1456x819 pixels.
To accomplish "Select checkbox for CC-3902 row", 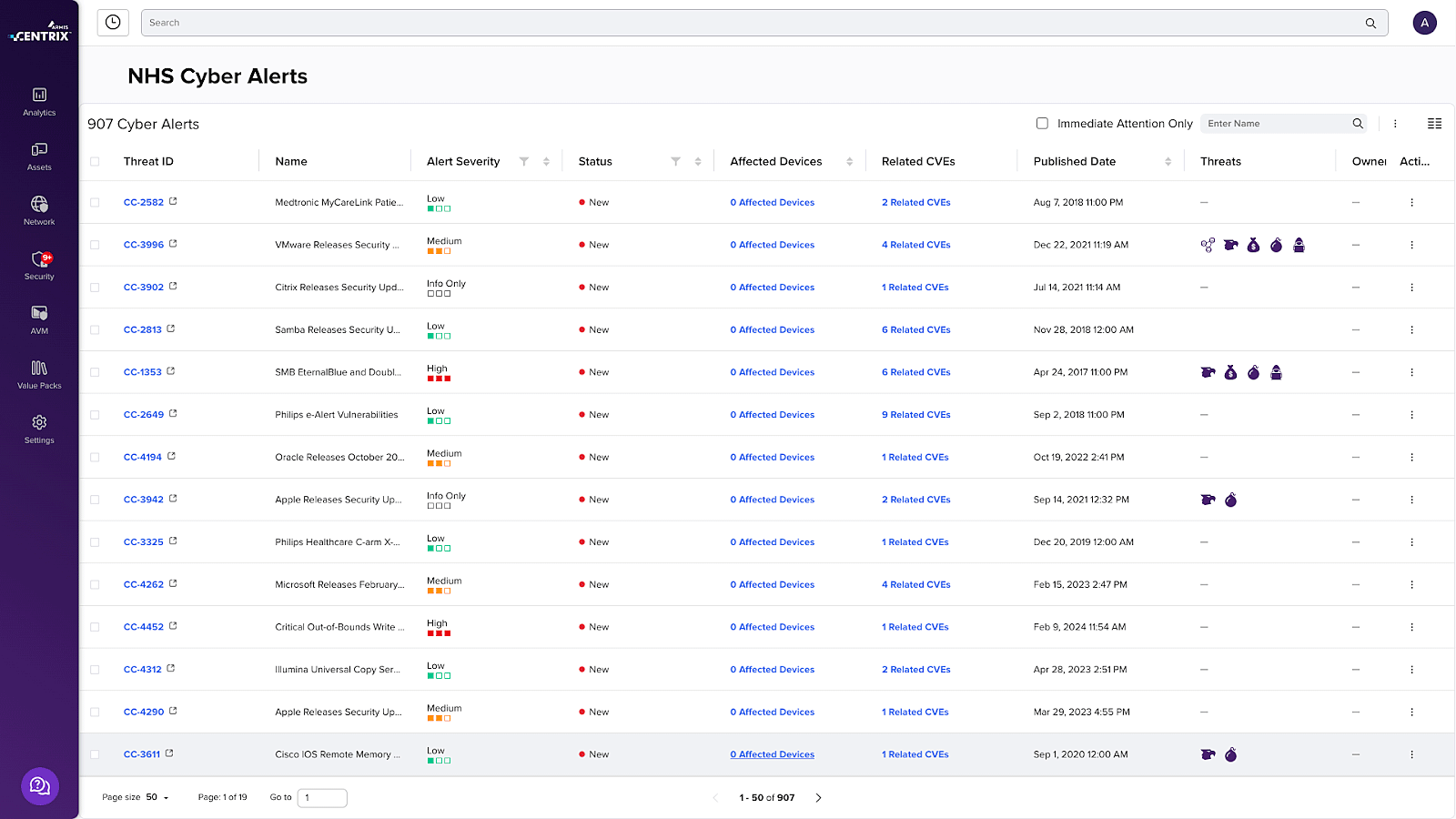I will pos(95,288).
